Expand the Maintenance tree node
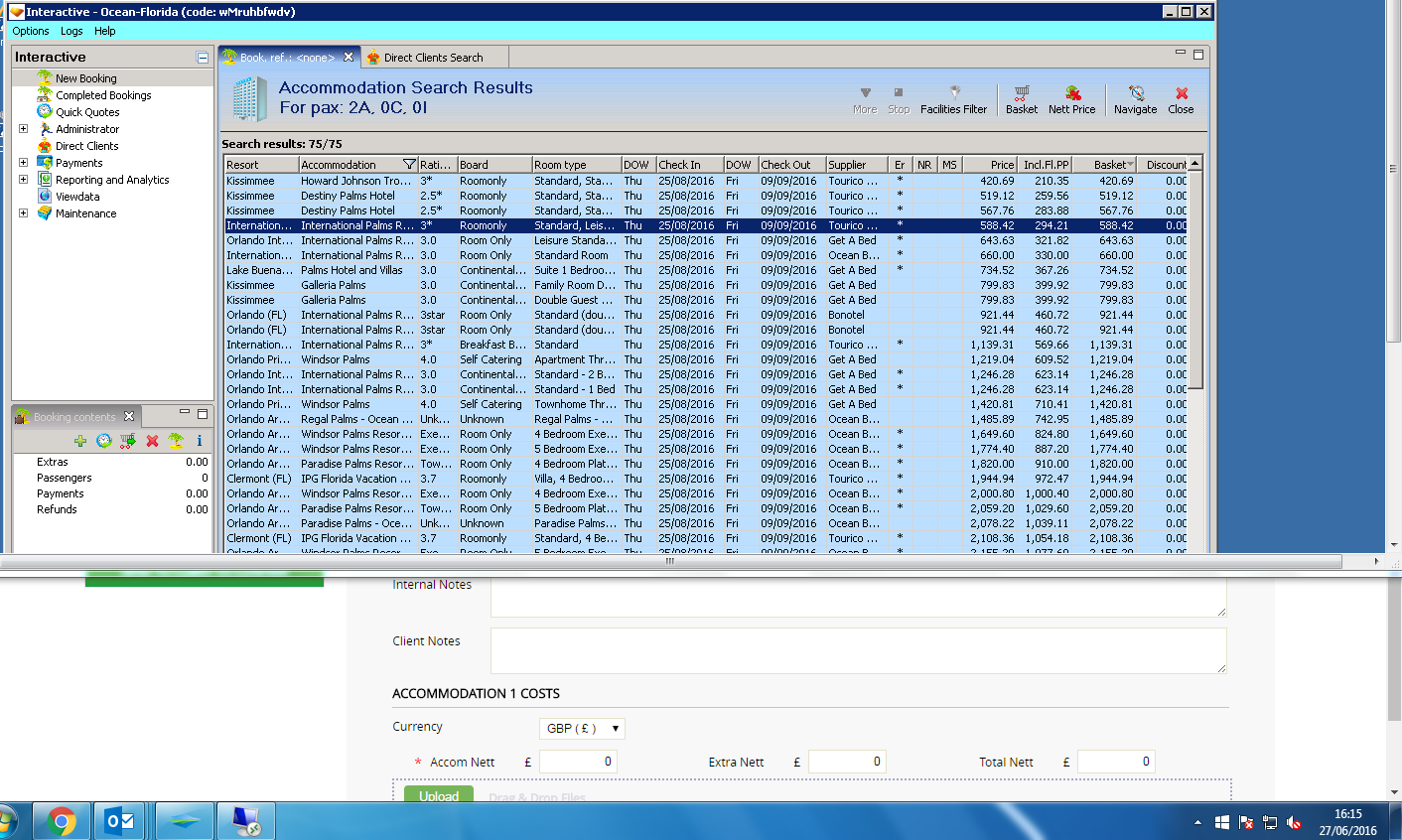Screen dimensions: 1402x840 (x=24, y=213)
